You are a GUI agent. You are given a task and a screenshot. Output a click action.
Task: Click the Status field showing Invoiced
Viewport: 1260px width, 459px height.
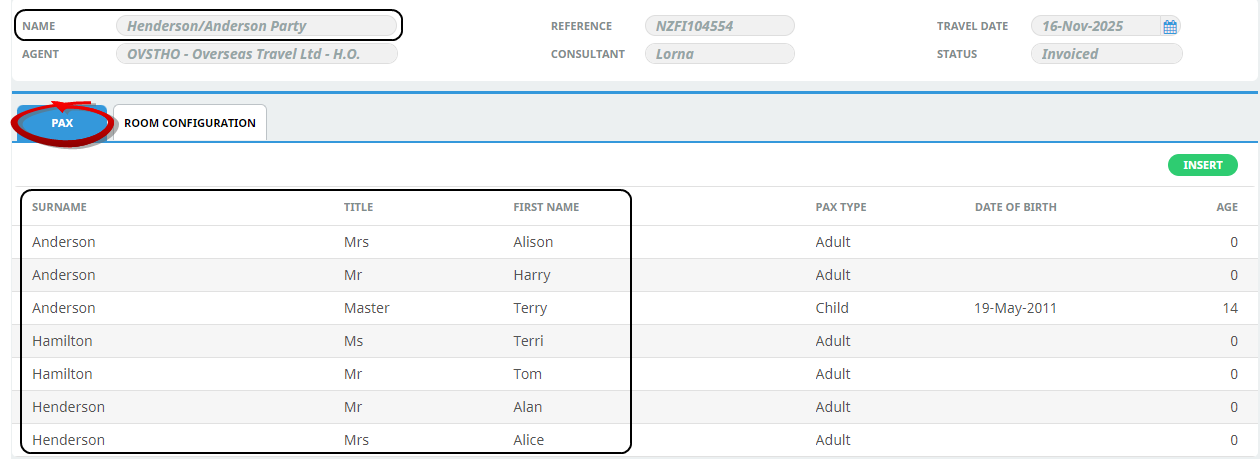tap(1106, 54)
